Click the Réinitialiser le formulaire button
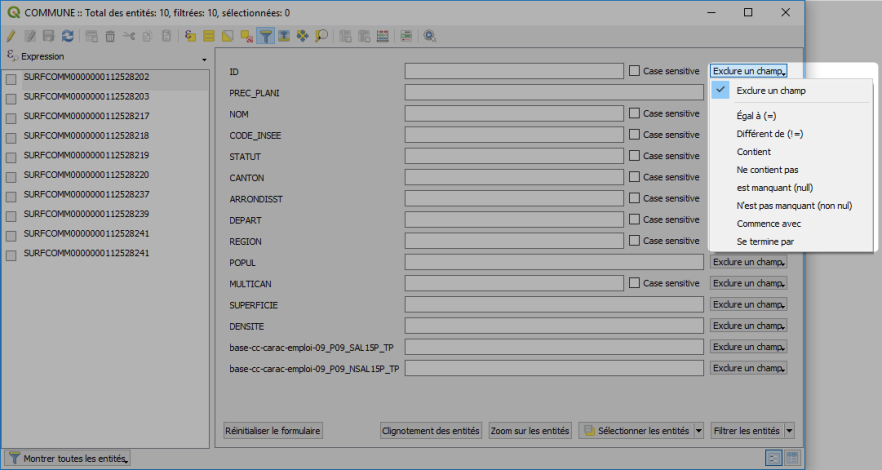 click(273, 431)
